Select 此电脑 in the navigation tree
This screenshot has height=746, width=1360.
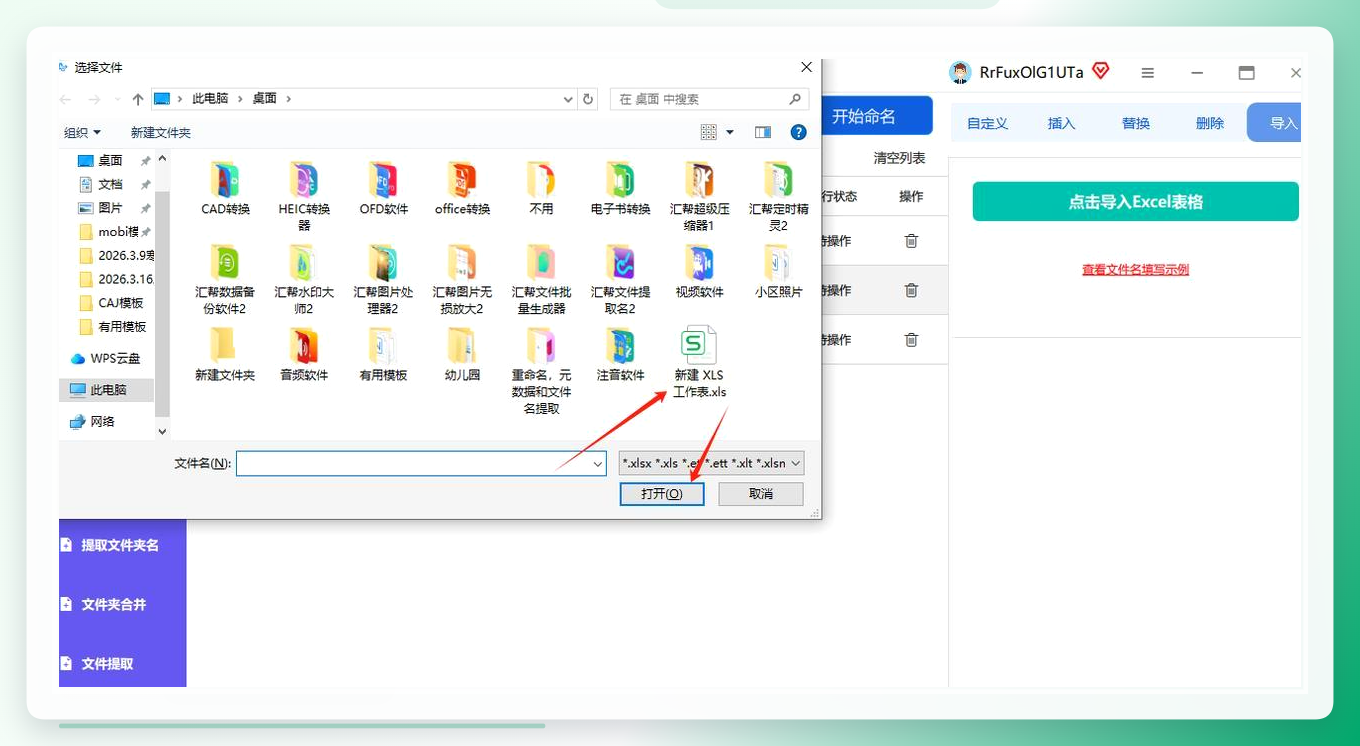tap(107, 390)
